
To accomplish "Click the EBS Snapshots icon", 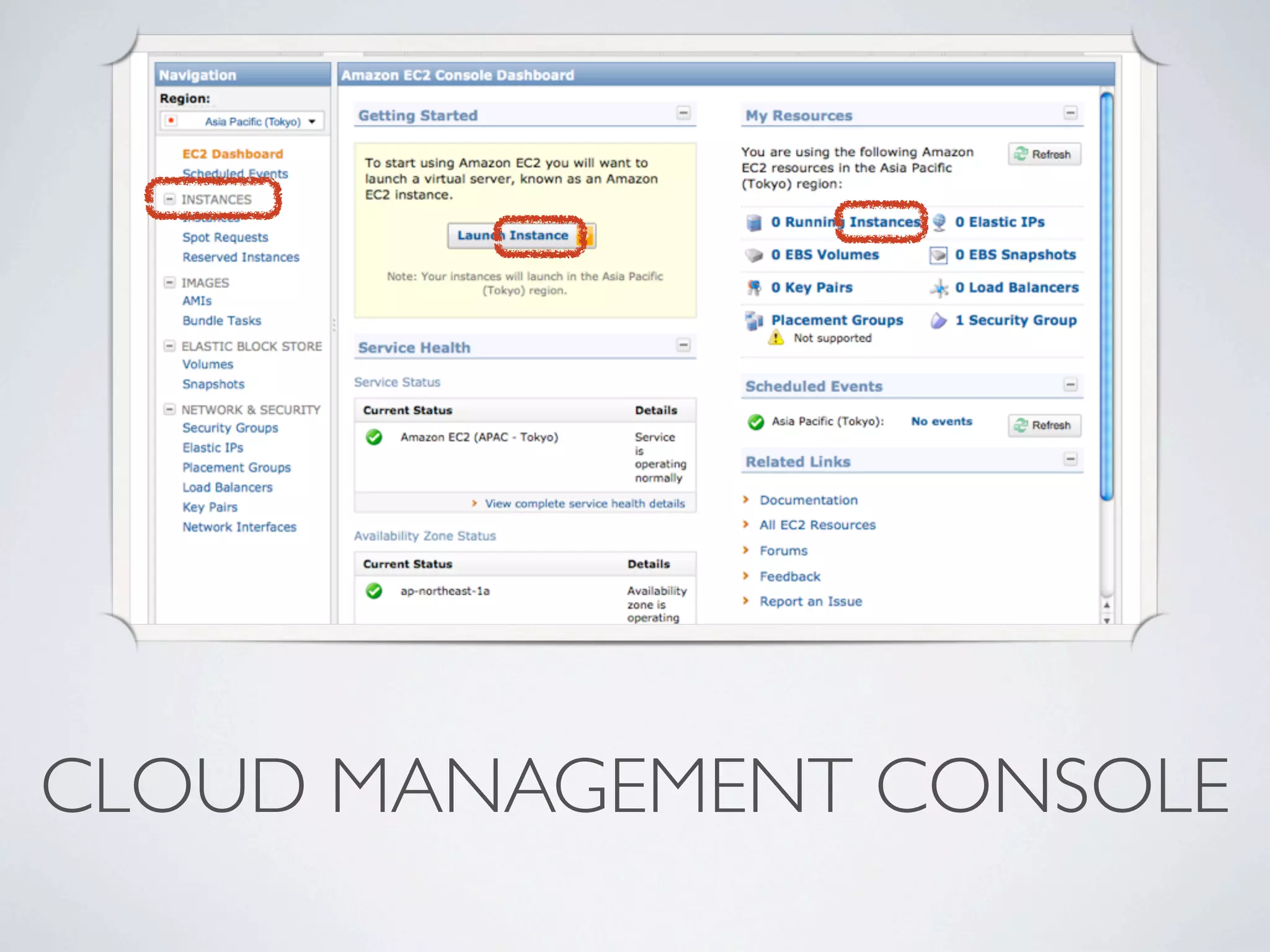I will [x=939, y=255].
